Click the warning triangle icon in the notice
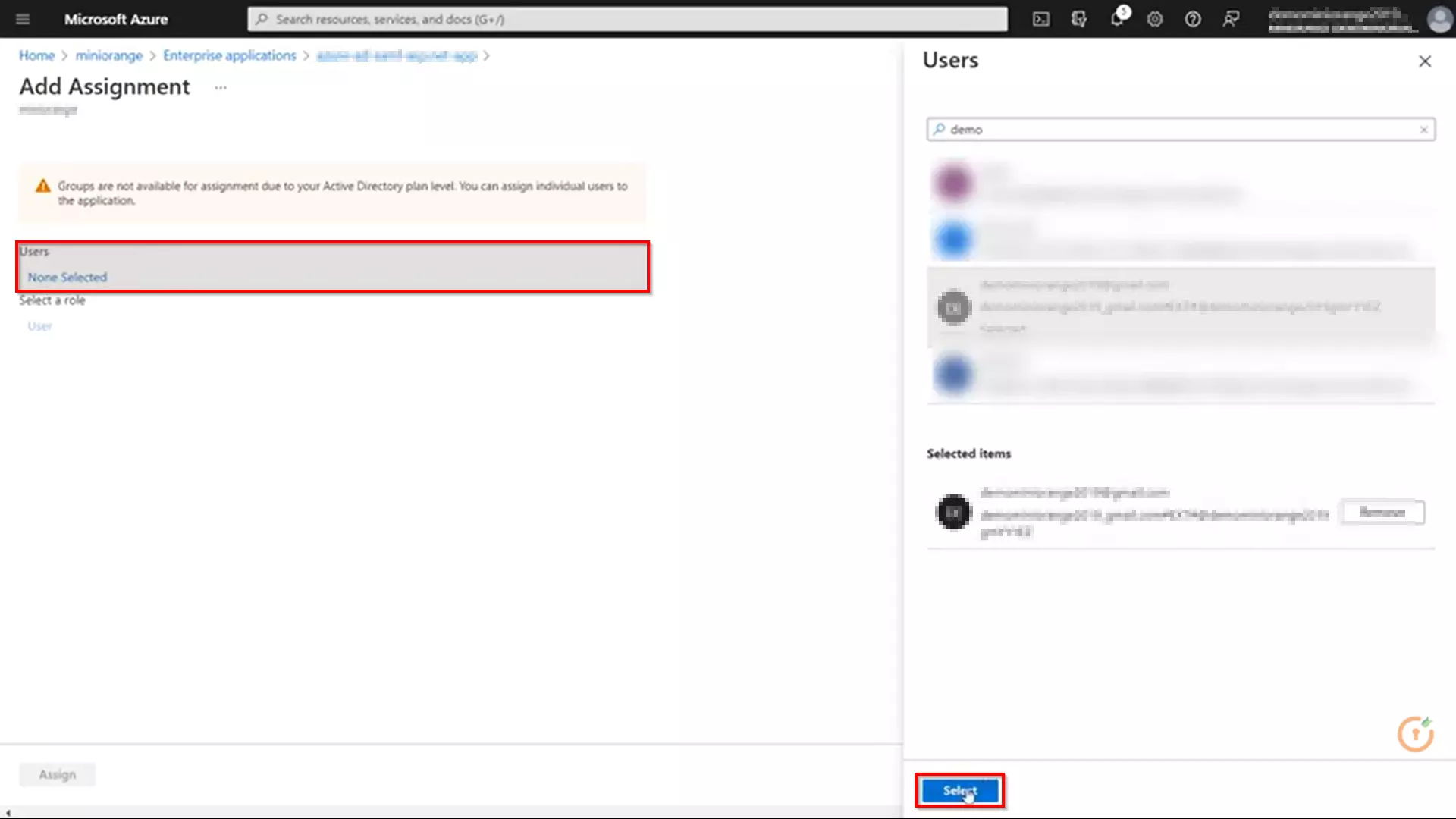The height and width of the screenshot is (819, 1456). [43, 186]
